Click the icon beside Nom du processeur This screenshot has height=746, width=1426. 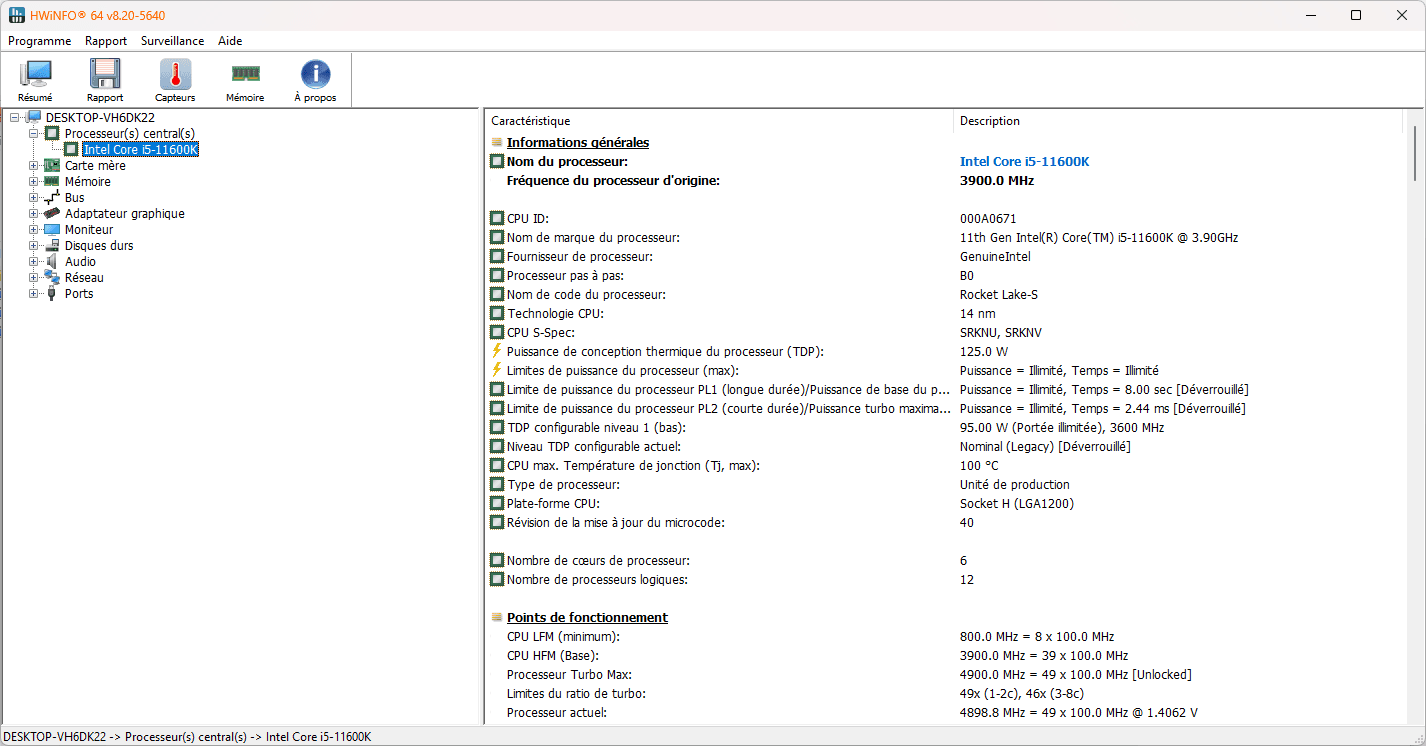pyautogui.click(x=497, y=161)
